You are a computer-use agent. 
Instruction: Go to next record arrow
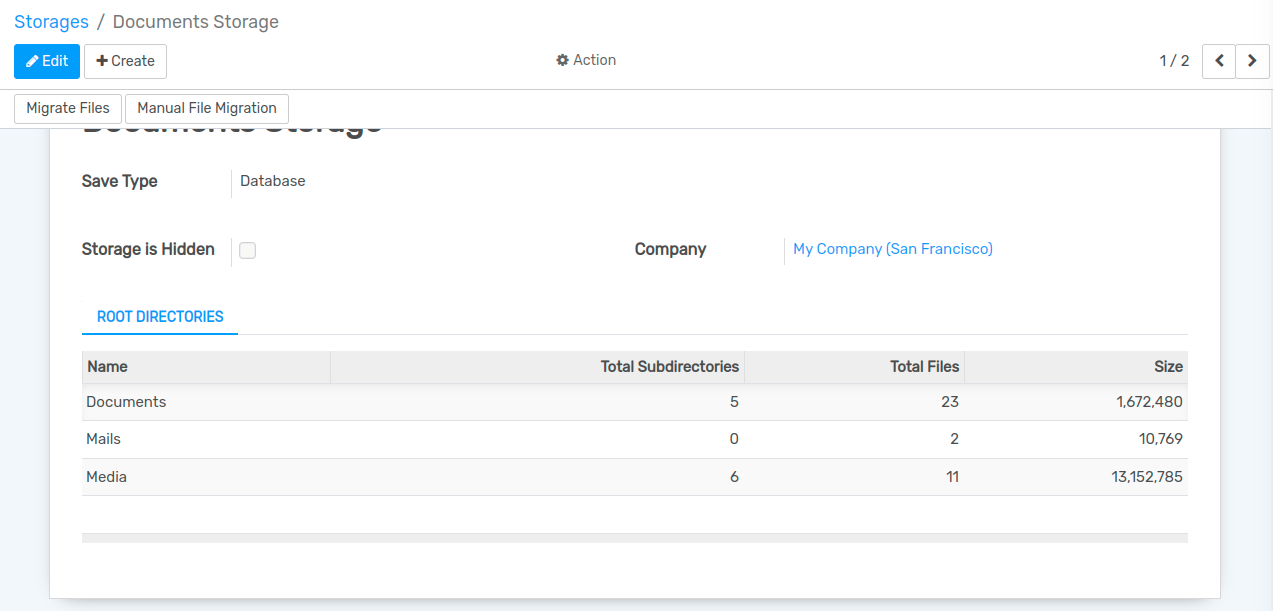[x=1252, y=61]
